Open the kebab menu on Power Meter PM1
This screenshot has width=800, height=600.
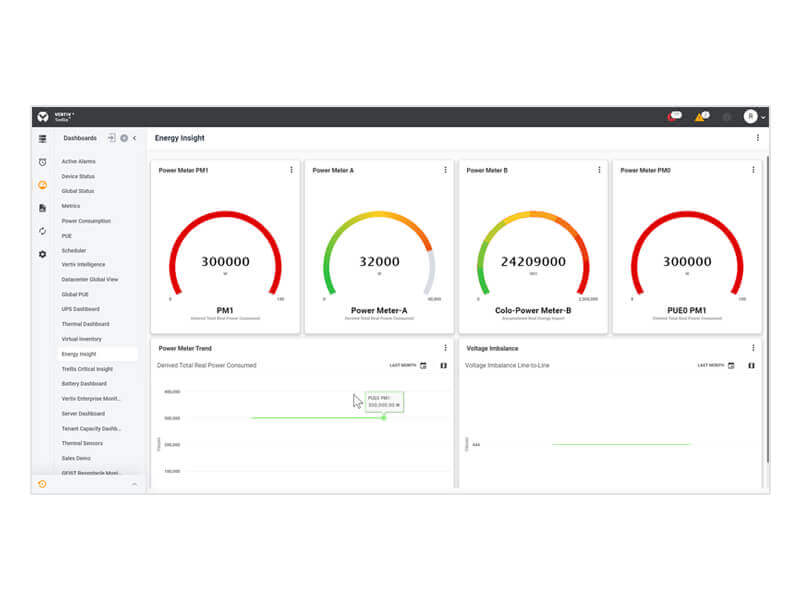[x=290, y=169]
